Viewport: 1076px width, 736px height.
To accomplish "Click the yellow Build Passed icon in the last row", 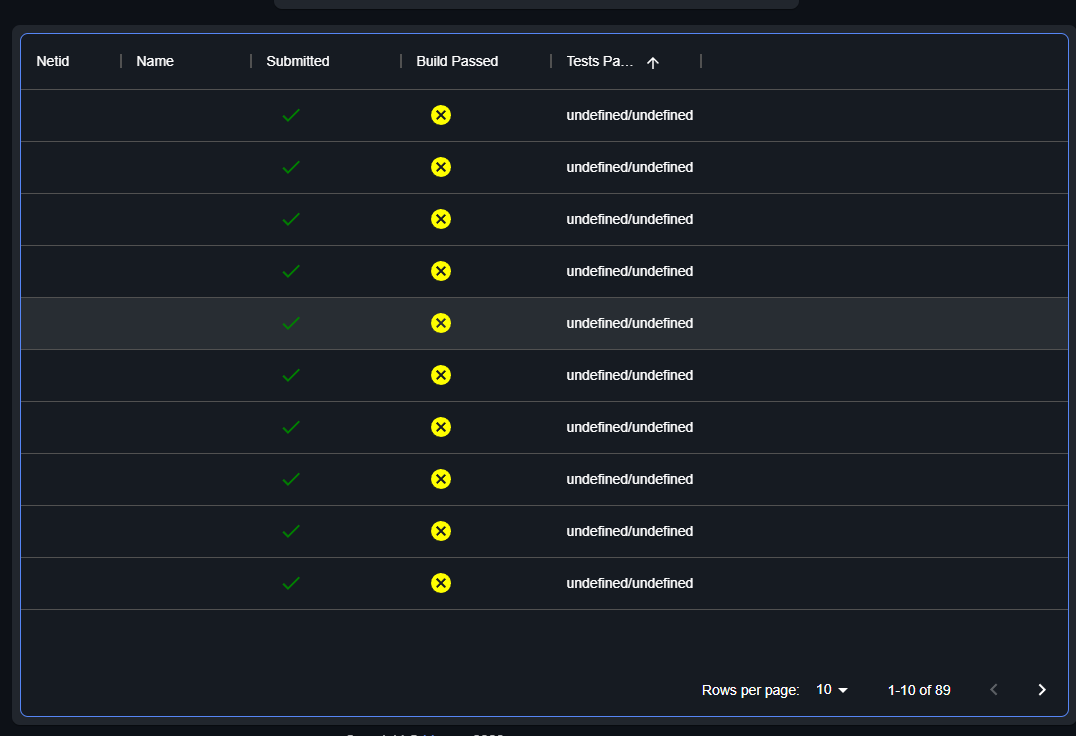I will point(441,583).
